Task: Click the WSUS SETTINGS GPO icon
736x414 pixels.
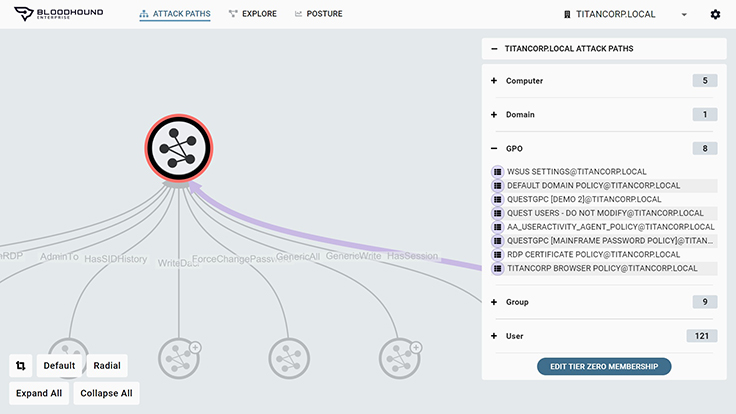Action: pos(498,172)
